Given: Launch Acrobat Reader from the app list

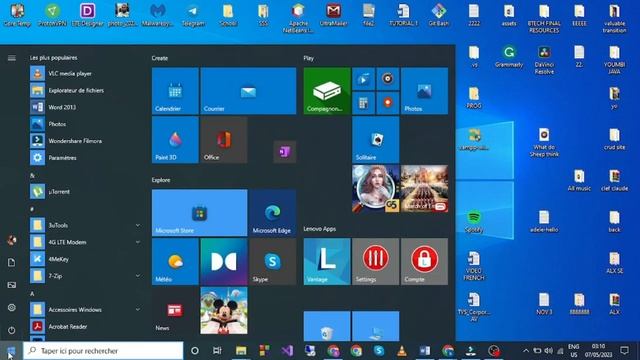Looking at the screenshot, I should coord(86,326).
